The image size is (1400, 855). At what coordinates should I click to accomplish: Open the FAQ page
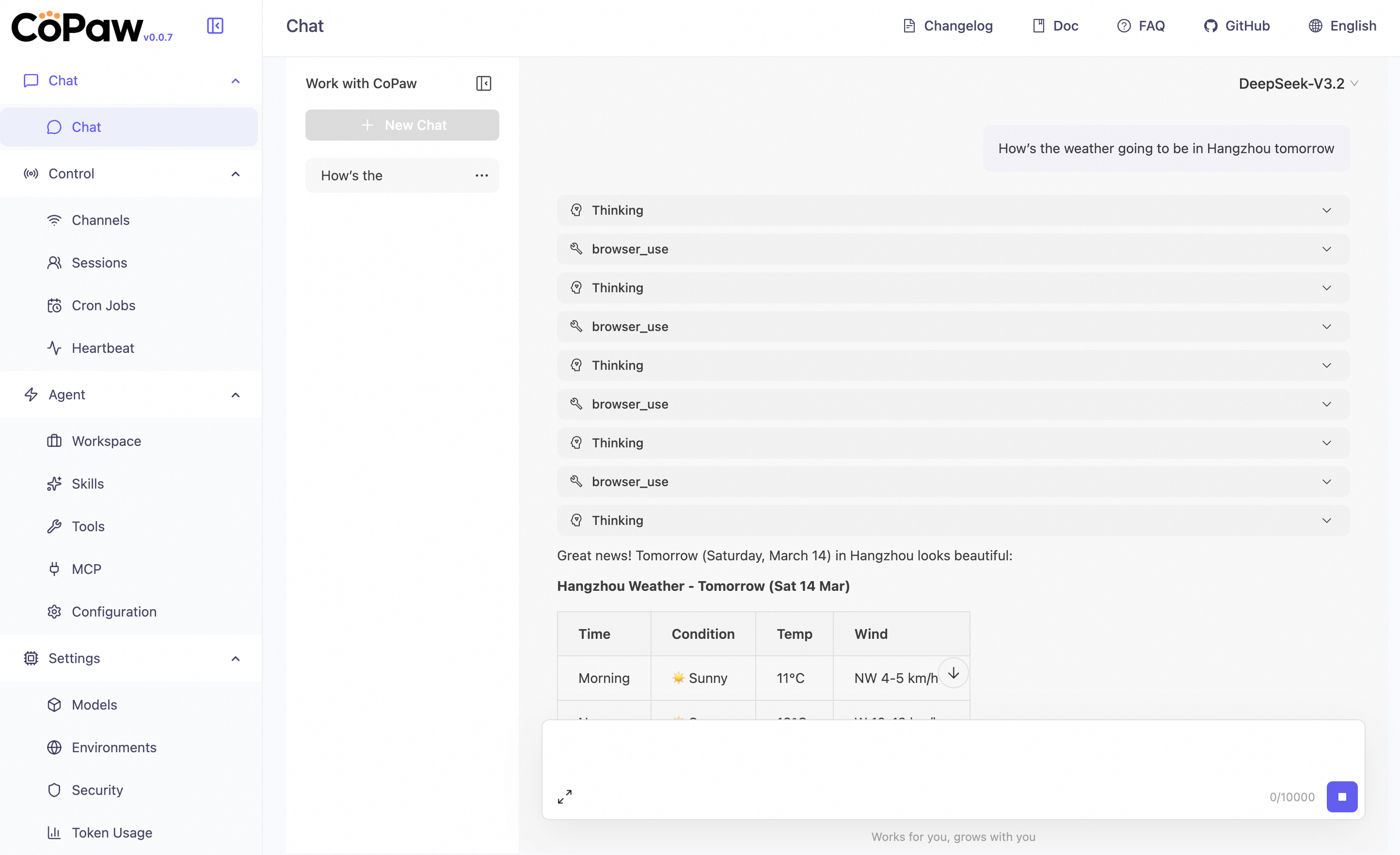[1141, 26]
